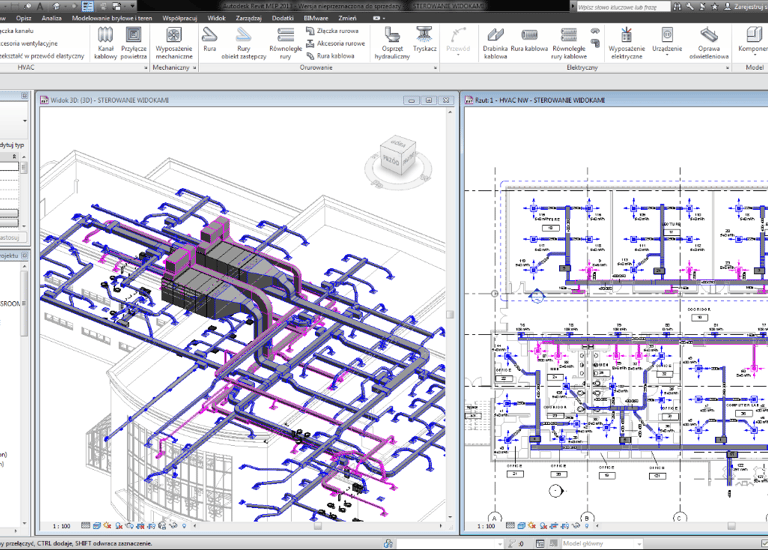Screen dimensions: 768x550
Task: Select Rura kablowa in Orurowanie panel
Action: pyautogui.click(x=330, y=56)
